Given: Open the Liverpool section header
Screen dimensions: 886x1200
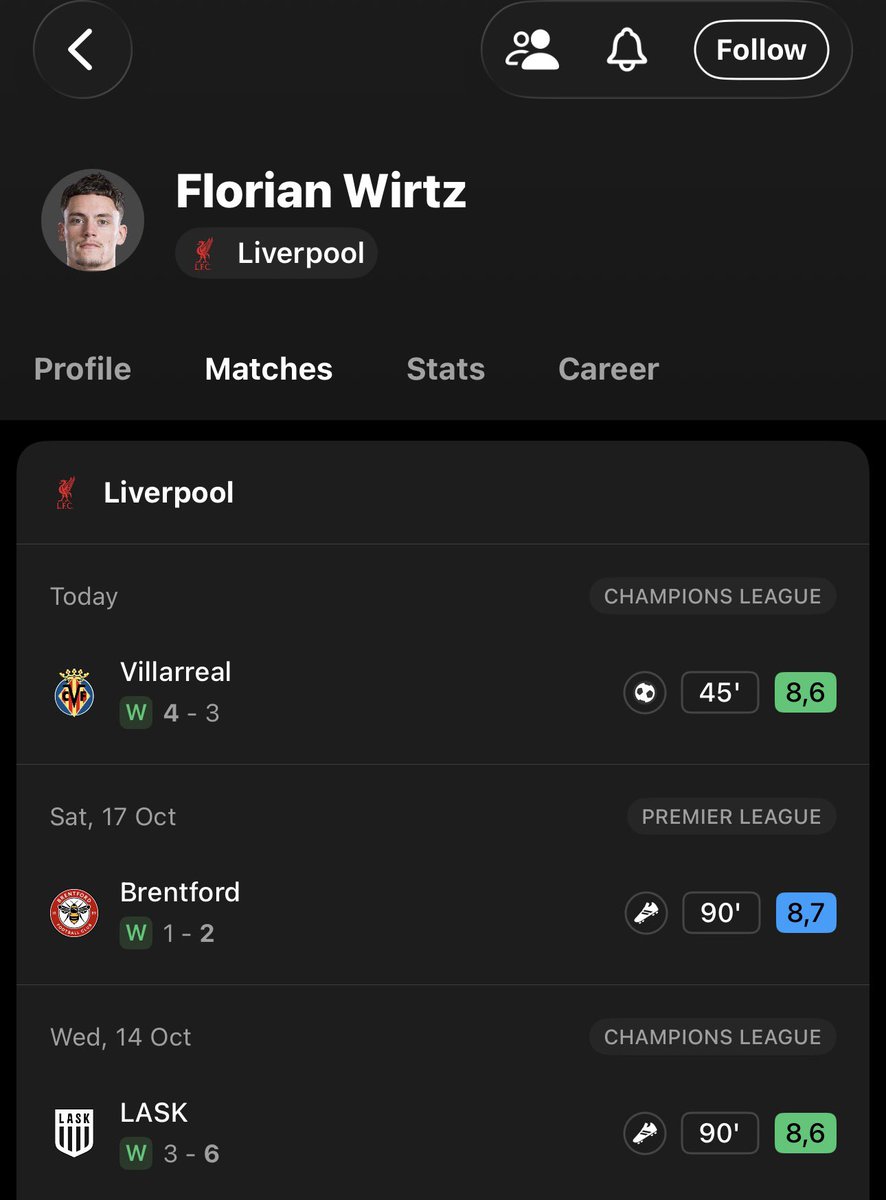Looking at the screenshot, I should point(443,493).
